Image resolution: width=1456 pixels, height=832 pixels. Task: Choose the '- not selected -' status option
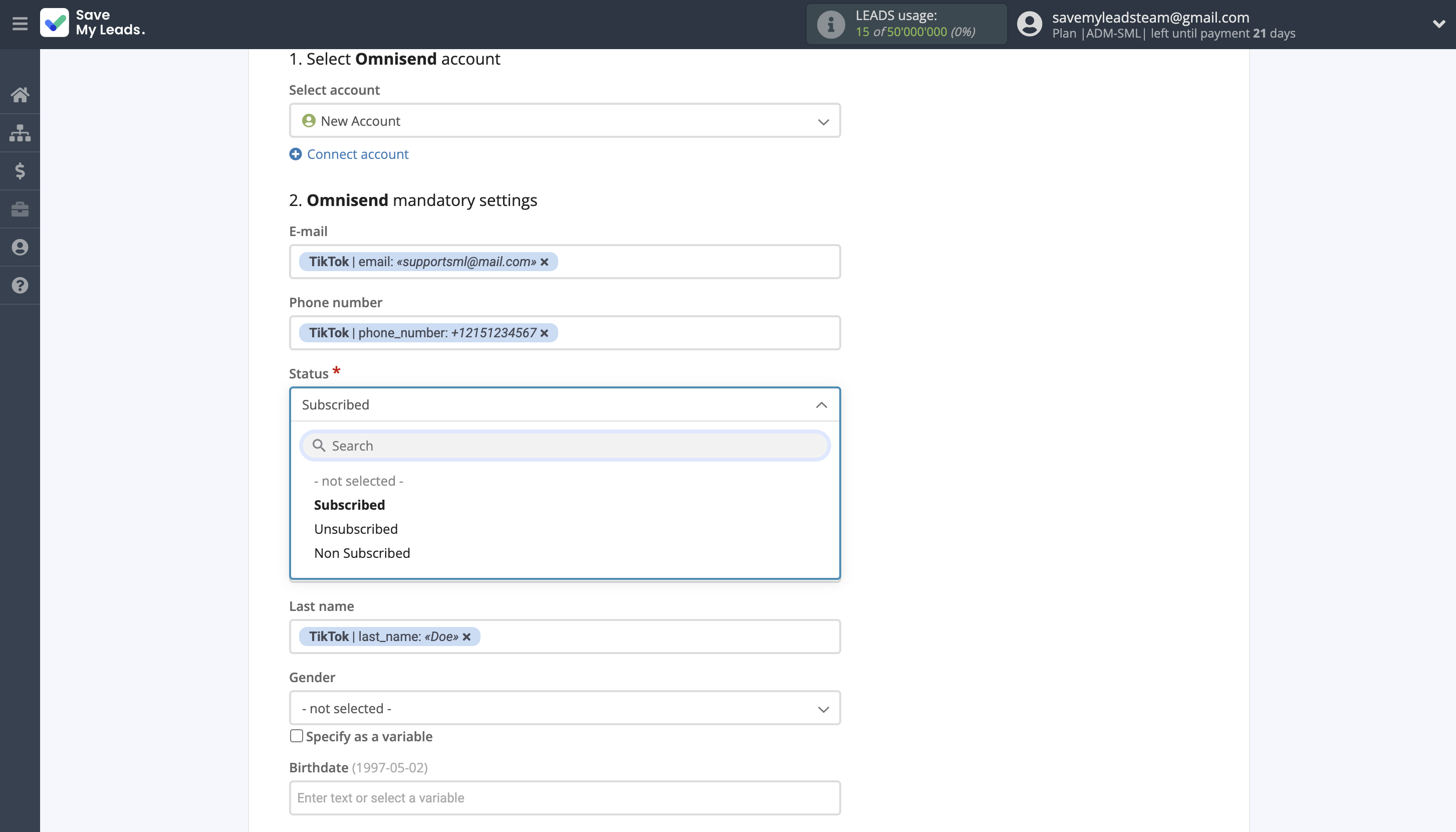pyautogui.click(x=359, y=481)
